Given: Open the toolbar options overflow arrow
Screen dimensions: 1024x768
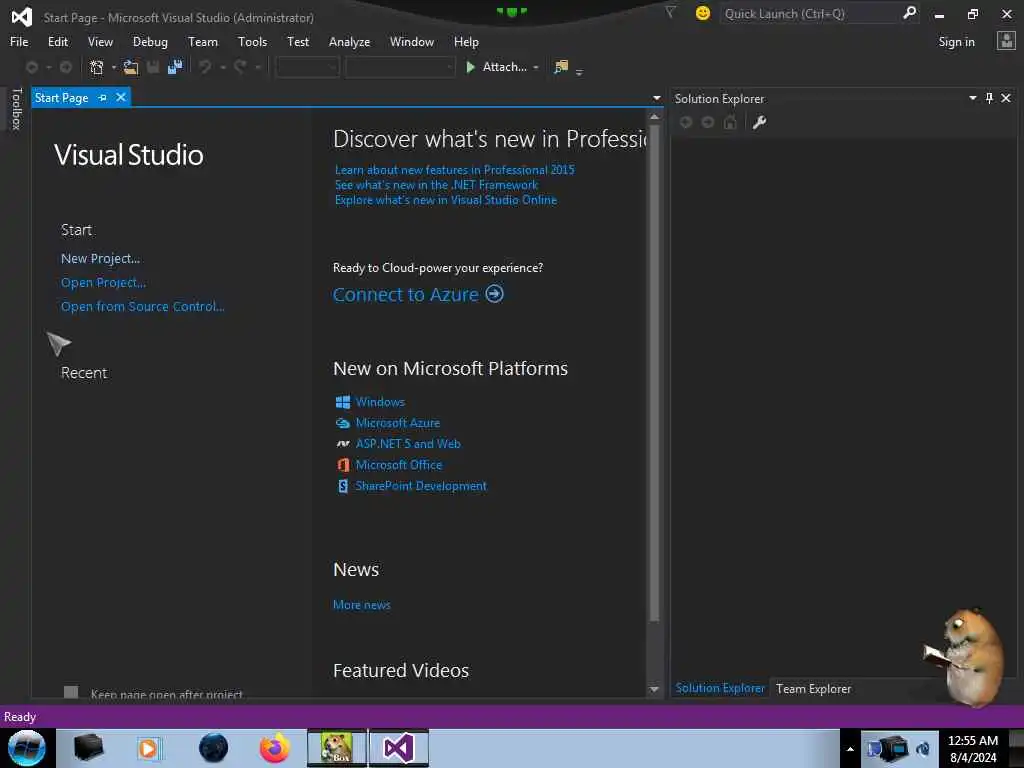Looking at the screenshot, I should (x=579, y=72).
